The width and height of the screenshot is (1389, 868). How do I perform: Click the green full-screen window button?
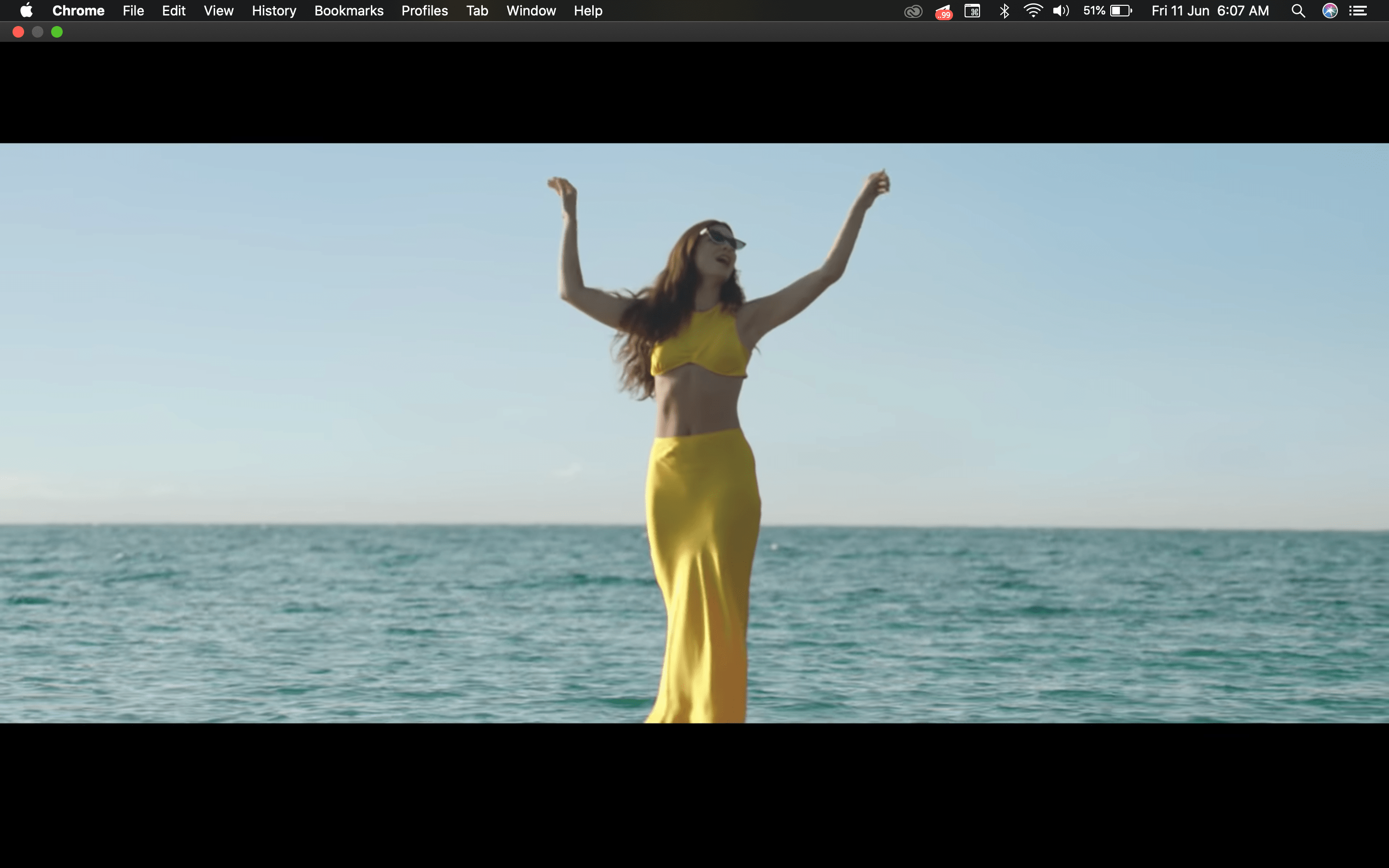click(x=57, y=32)
